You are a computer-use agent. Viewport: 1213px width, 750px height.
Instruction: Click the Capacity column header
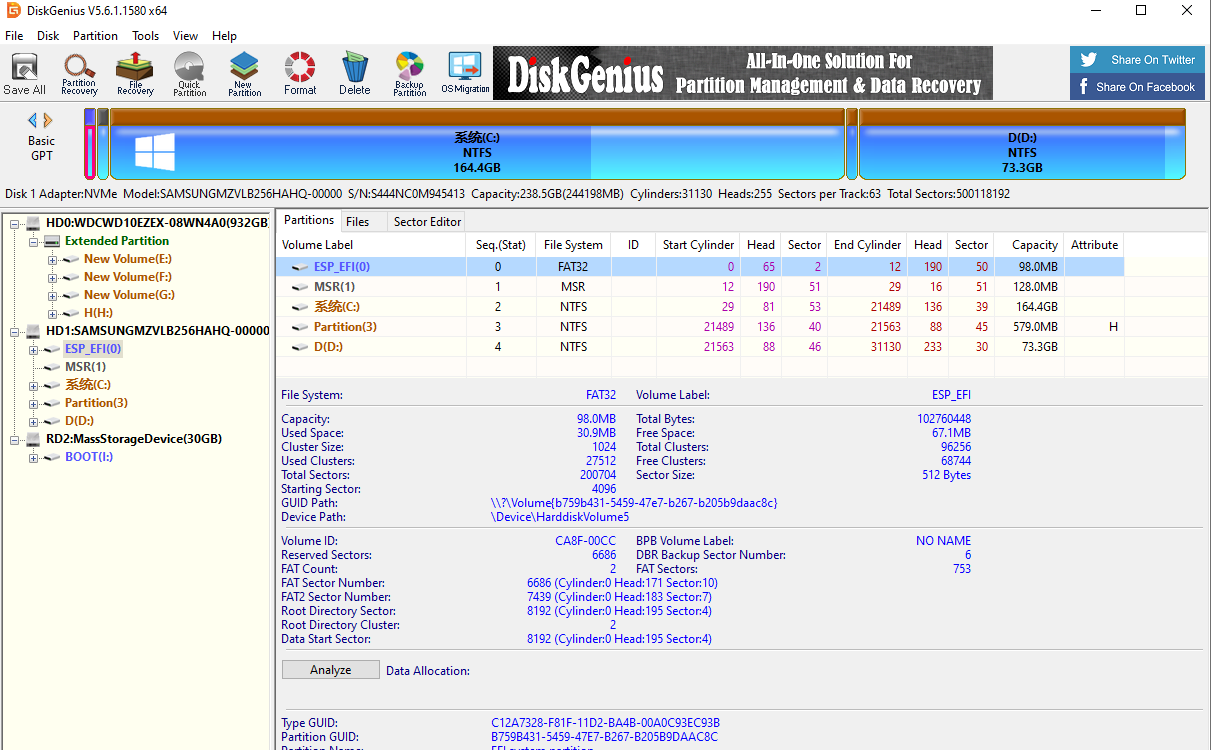pos(1030,245)
